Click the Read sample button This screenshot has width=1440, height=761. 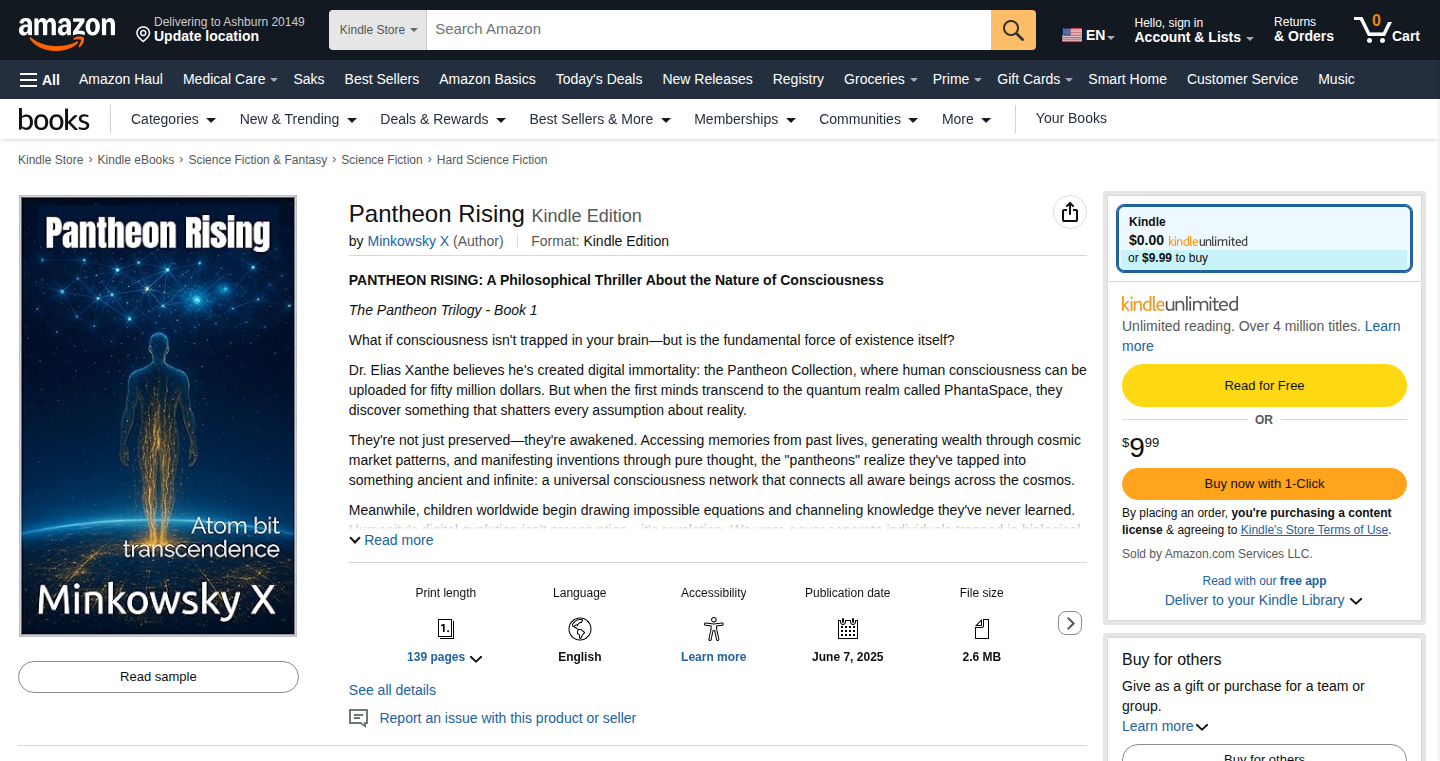point(158,677)
